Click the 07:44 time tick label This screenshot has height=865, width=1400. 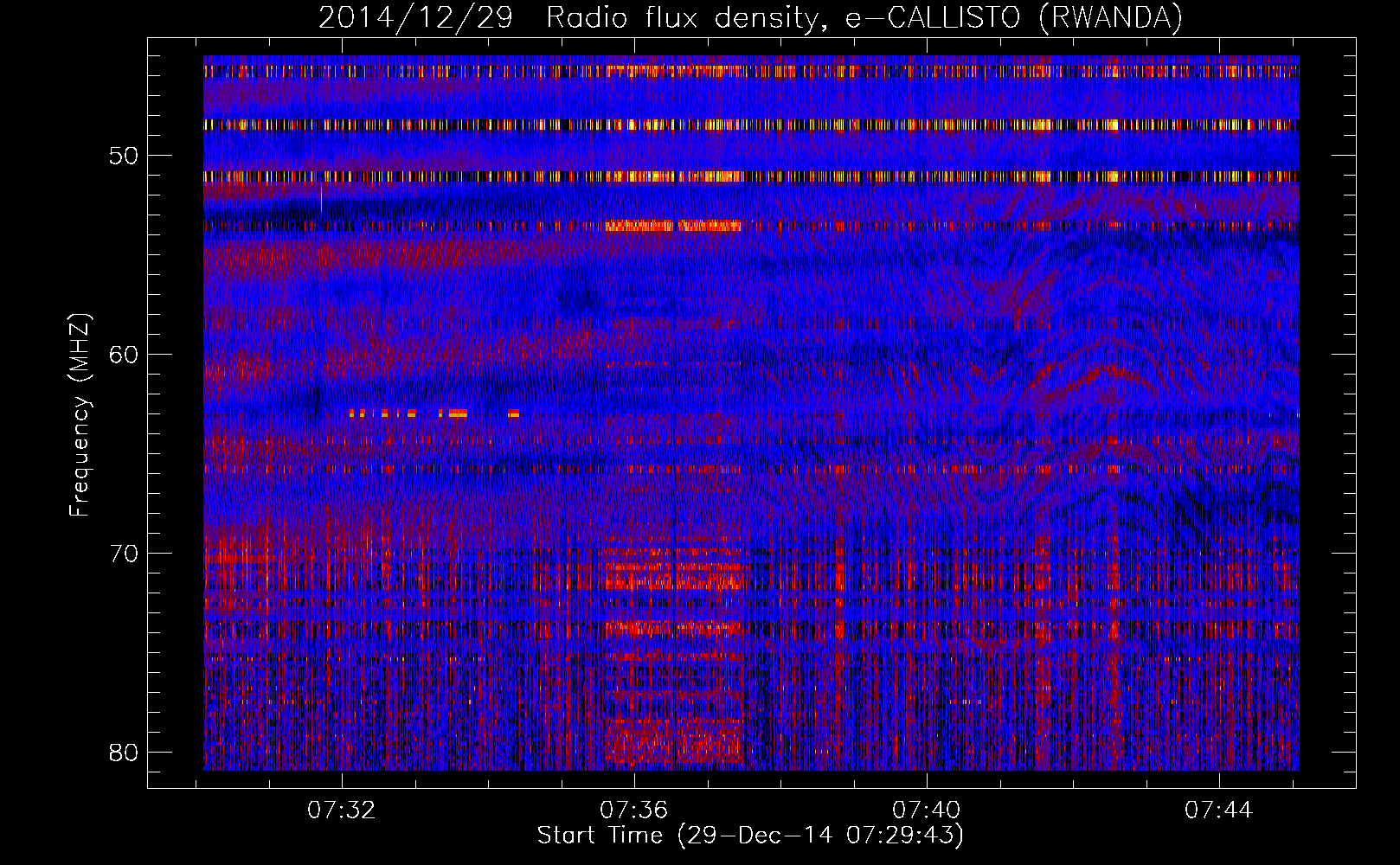[x=1219, y=811]
